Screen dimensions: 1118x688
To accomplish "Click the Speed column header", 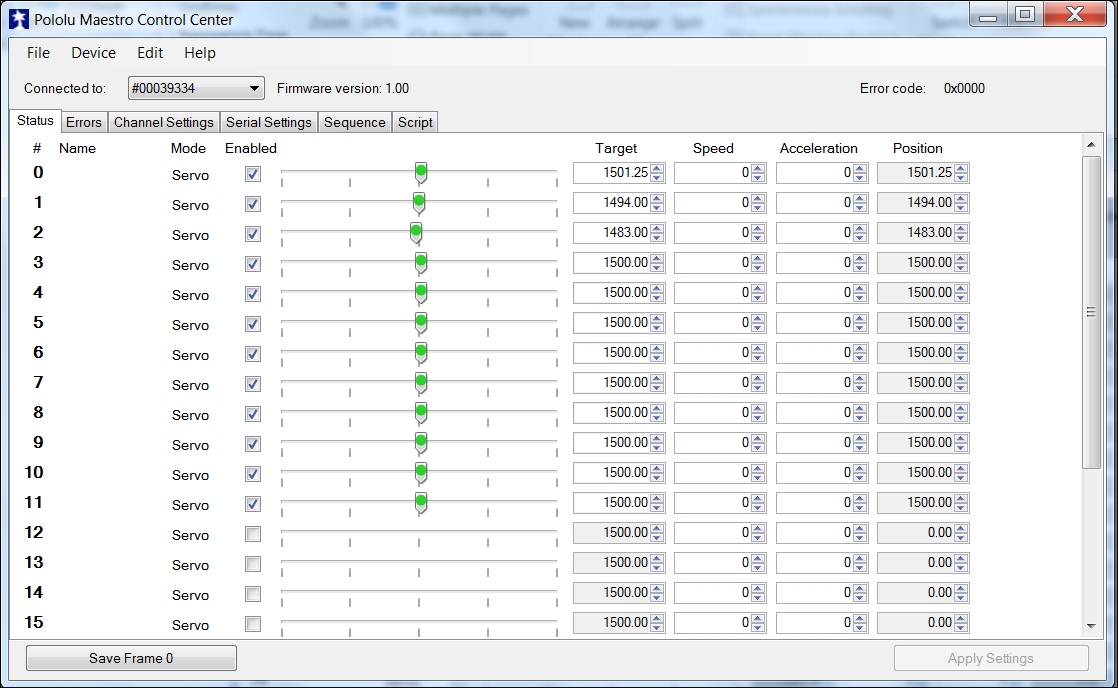I will click(713, 148).
